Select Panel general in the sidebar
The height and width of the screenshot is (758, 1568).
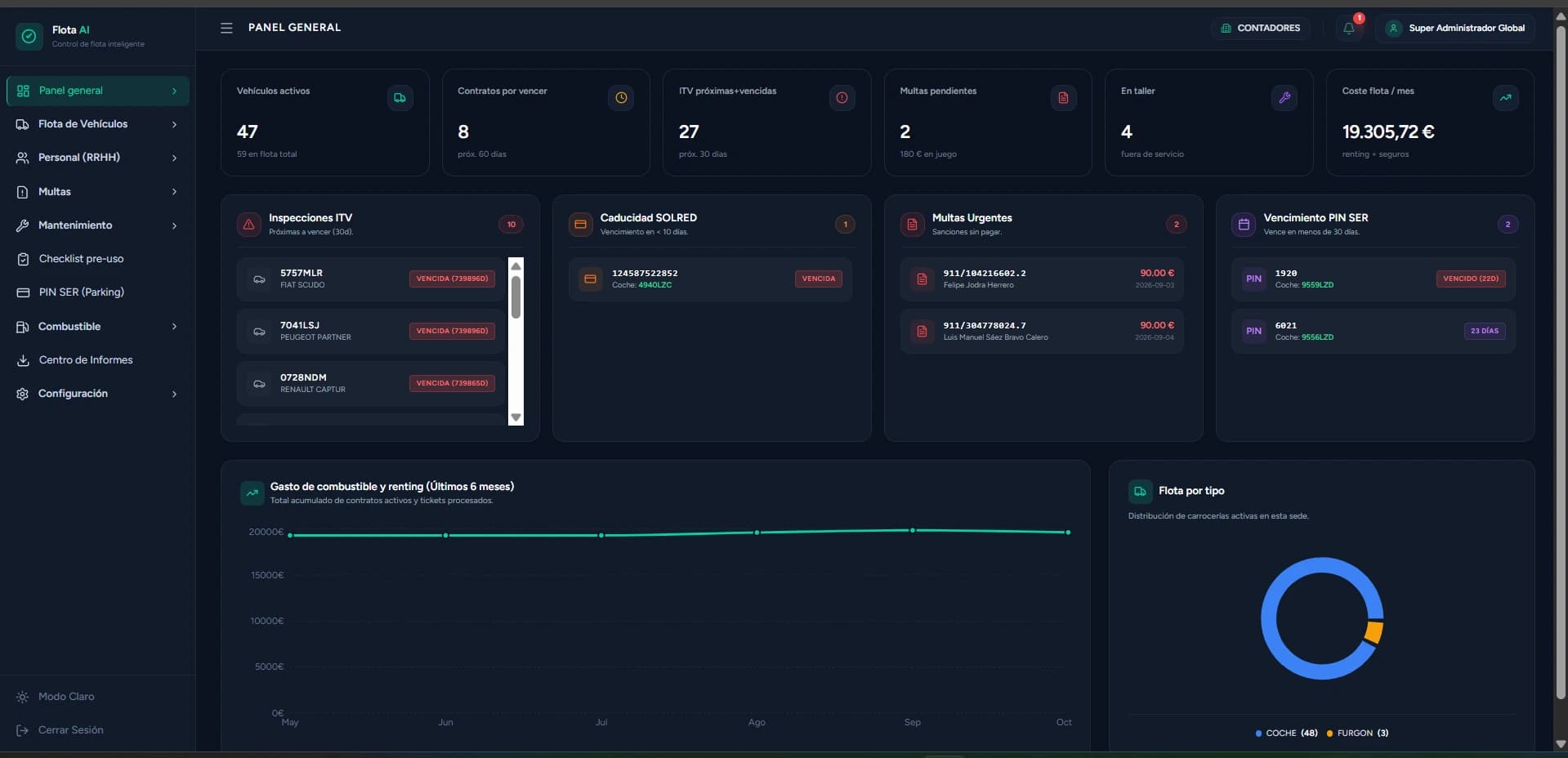click(98, 91)
